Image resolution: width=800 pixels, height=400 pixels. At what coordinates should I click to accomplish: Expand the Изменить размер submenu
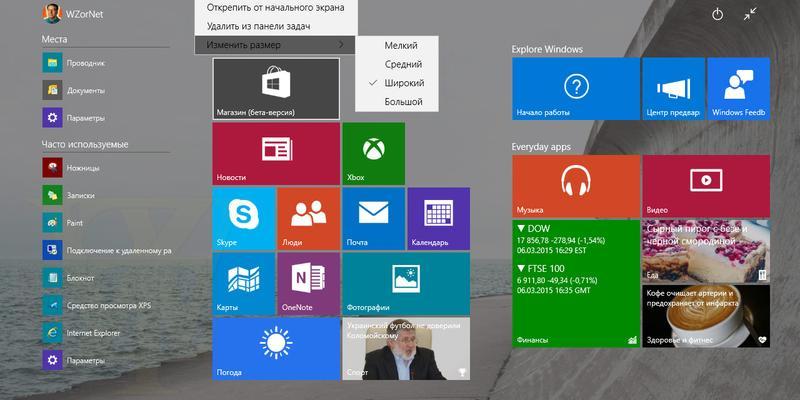275,45
